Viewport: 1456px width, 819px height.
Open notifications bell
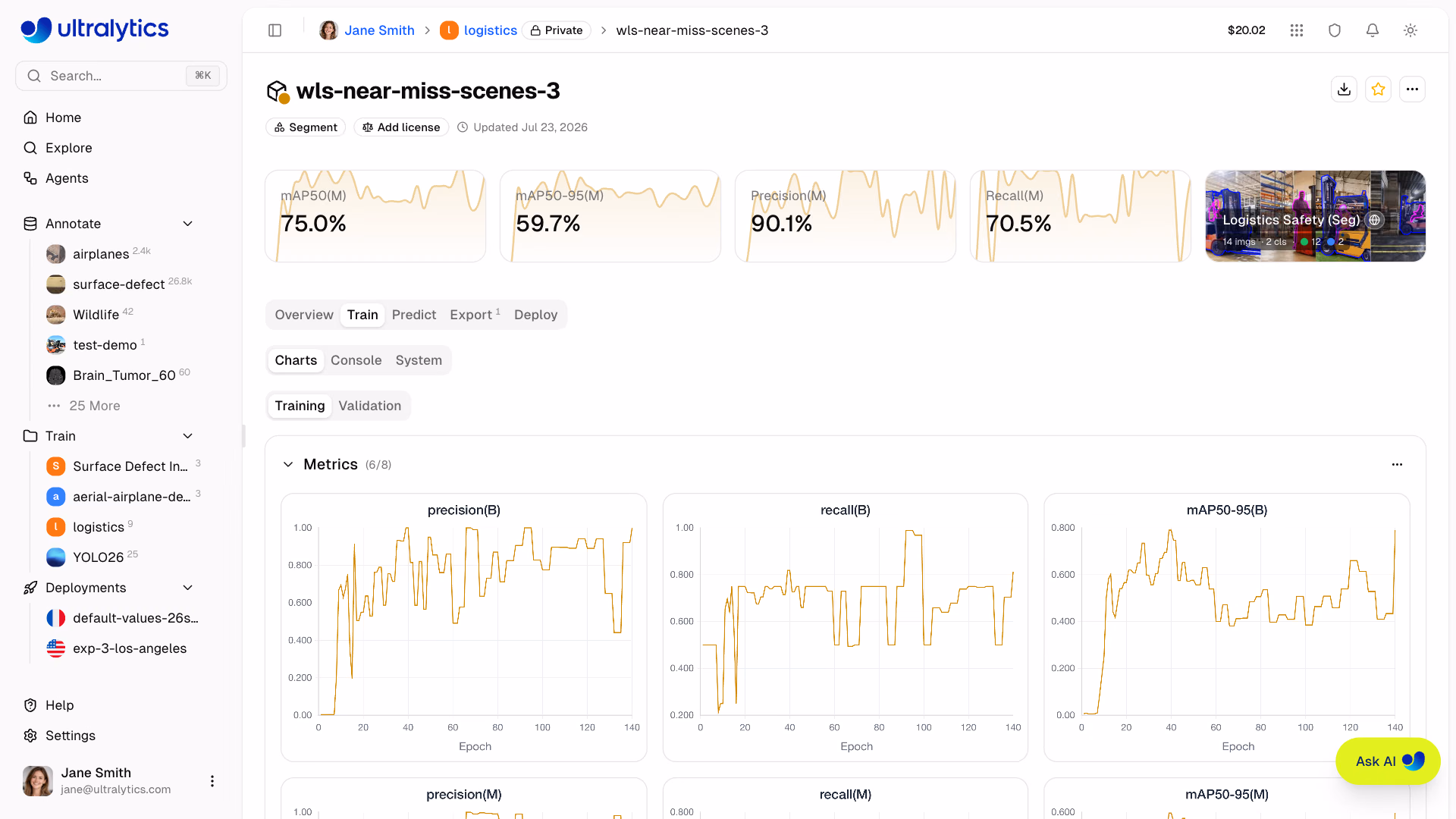pyautogui.click(x=1373, y=30)
